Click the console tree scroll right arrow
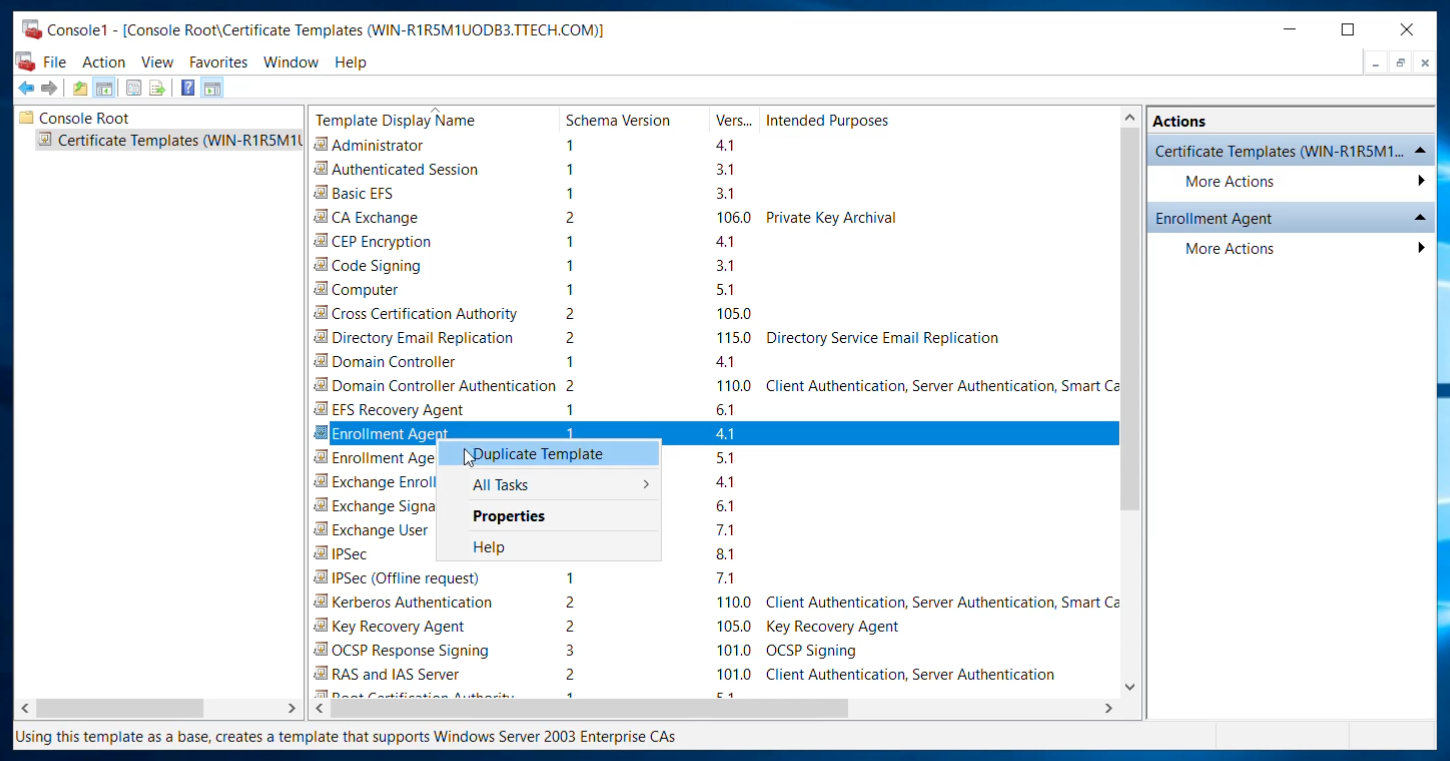Screen dimensions: 1450x761 [x=292, y=708]
